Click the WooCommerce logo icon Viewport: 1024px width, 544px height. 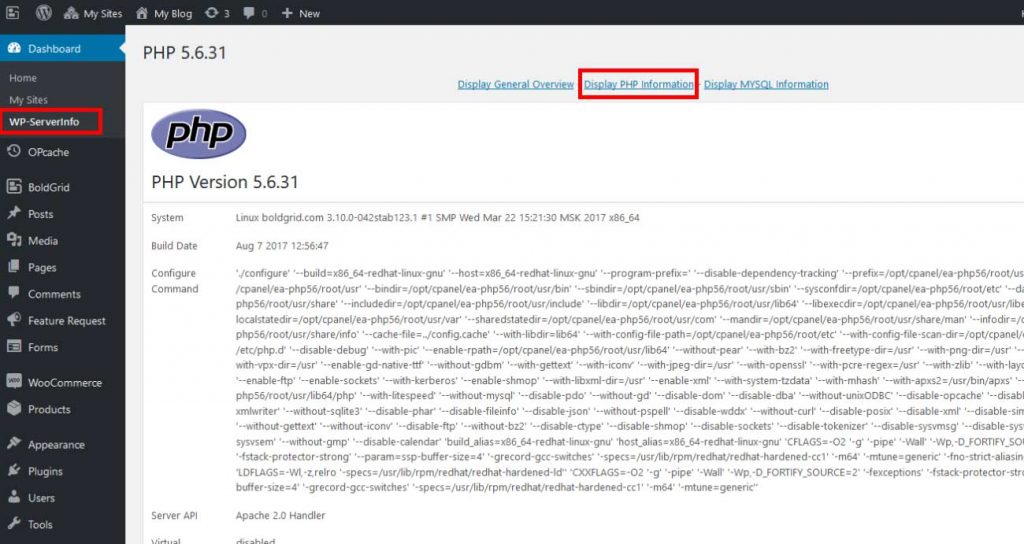14,381
